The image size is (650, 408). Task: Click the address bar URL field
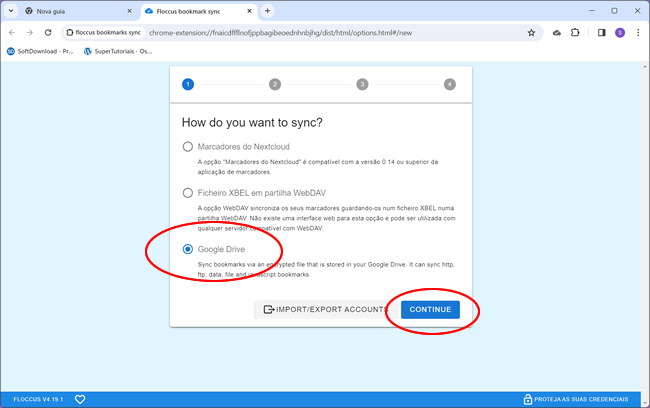[x=330, y=32]
